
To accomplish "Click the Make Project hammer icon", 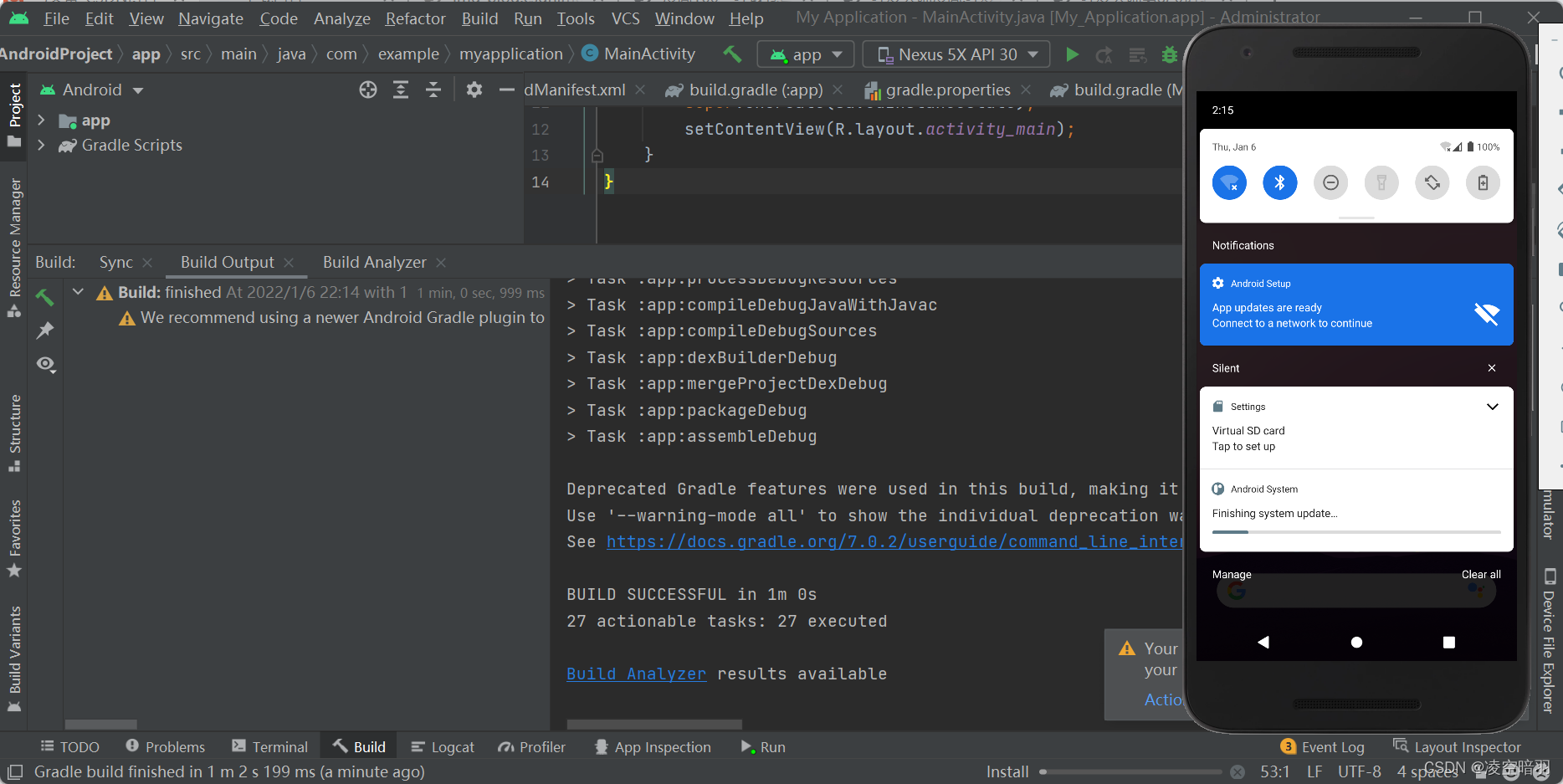I will click(x=732, y=54).
